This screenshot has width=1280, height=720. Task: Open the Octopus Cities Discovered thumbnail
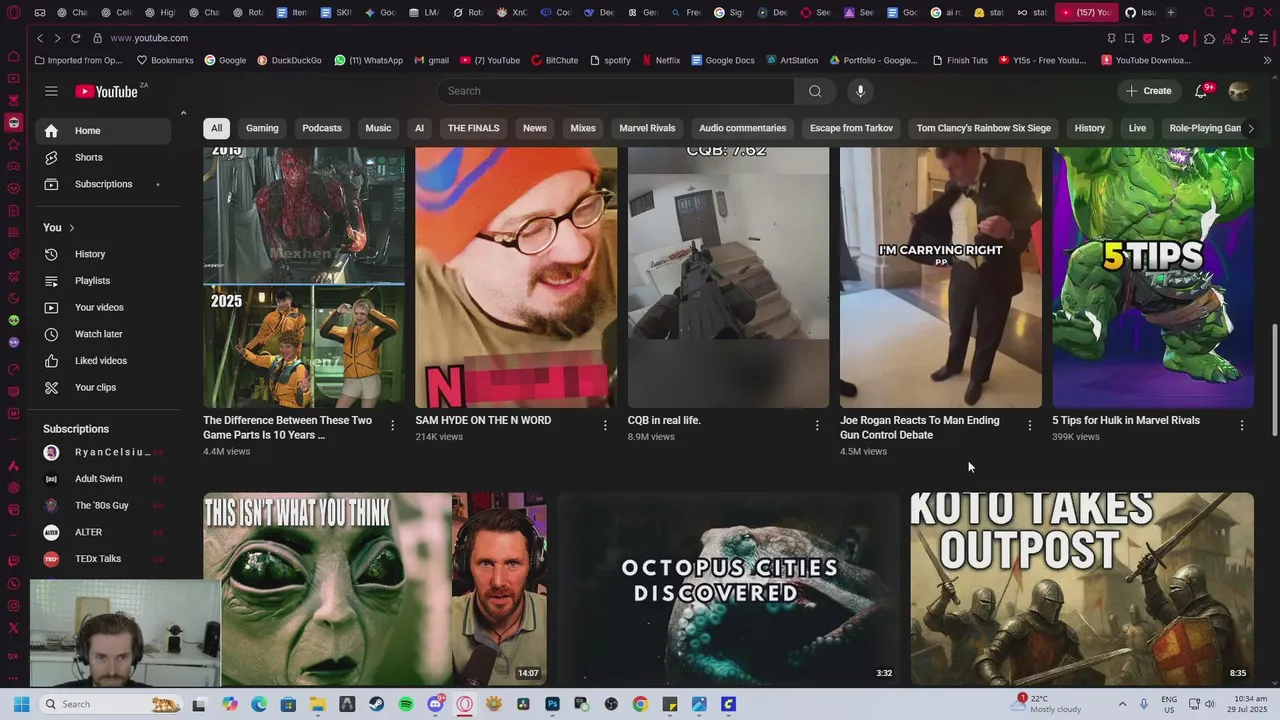coord(728,588)
